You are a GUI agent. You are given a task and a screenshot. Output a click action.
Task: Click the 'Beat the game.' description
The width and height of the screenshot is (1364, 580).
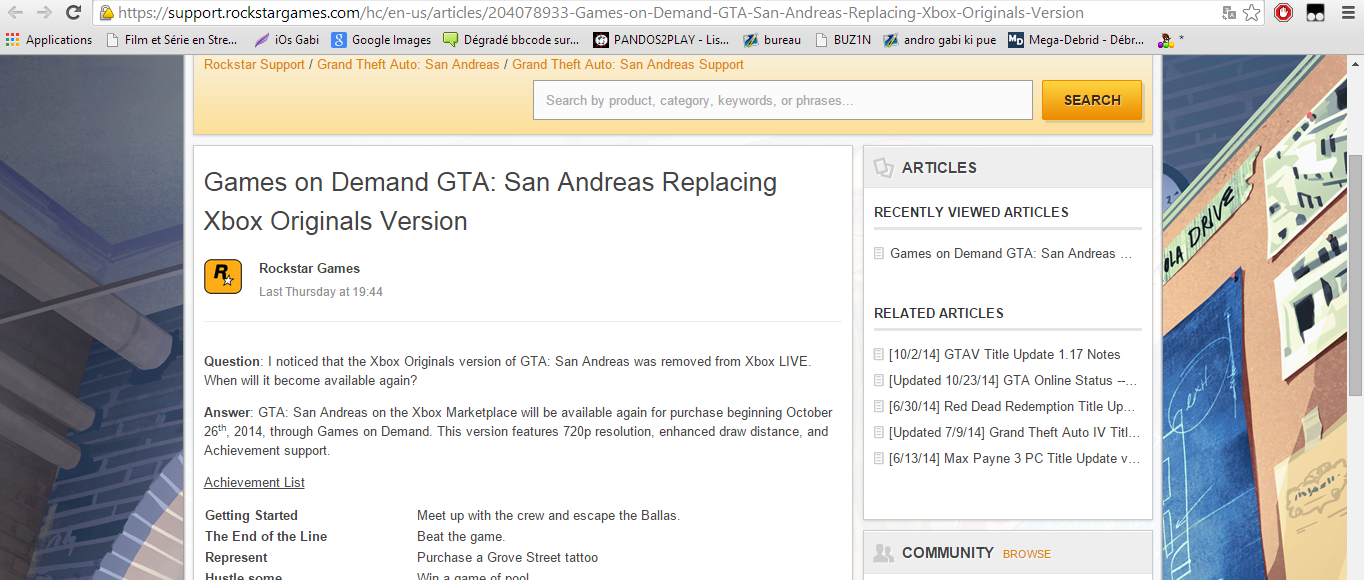point(461,537)
